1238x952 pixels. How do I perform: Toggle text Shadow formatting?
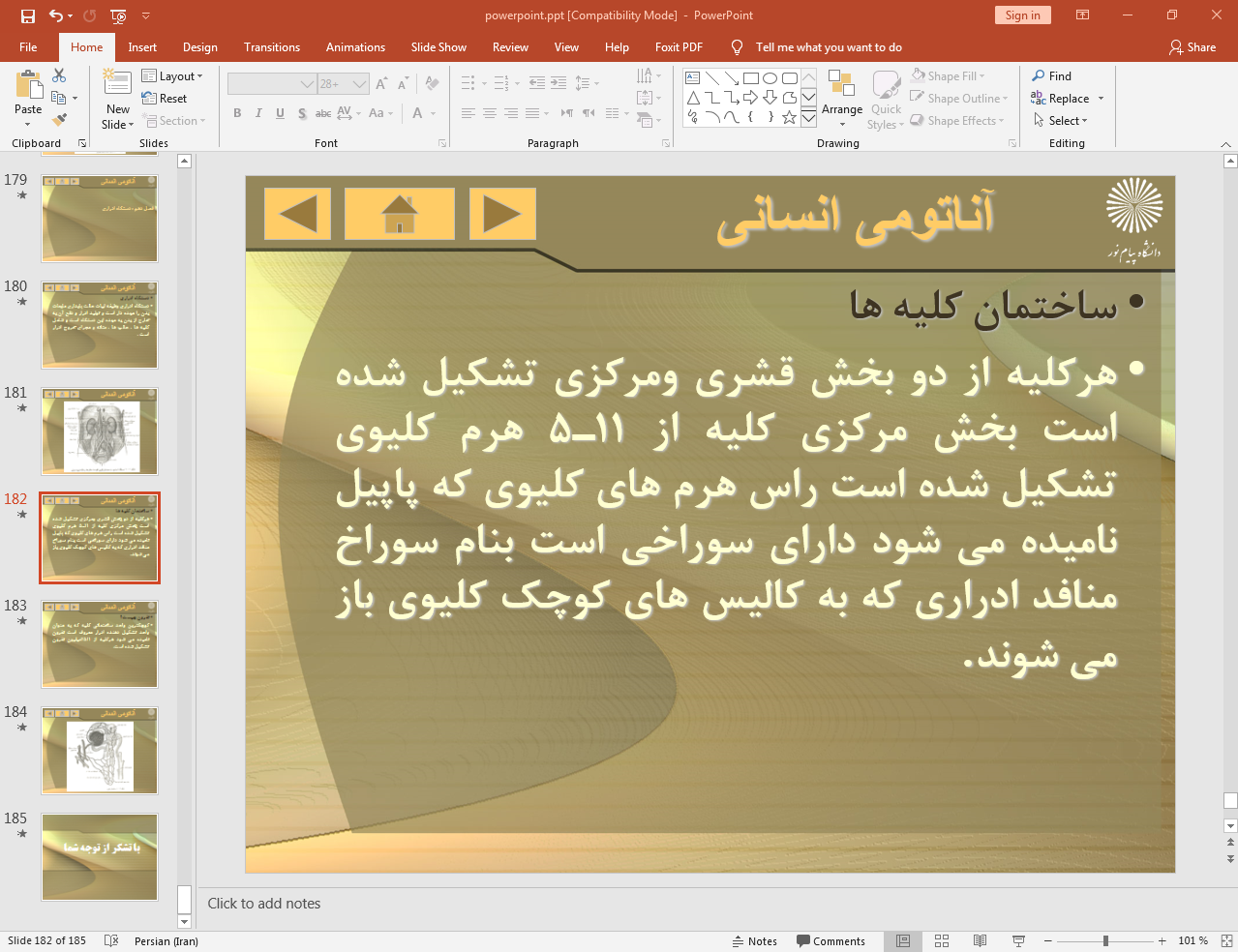(302, 113)
